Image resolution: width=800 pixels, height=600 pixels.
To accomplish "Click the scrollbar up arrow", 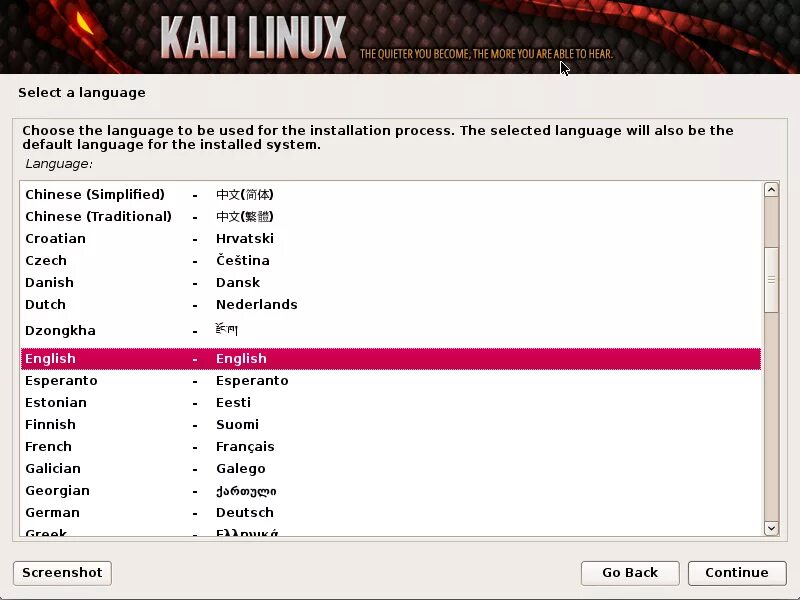I will tap(771, 190).
